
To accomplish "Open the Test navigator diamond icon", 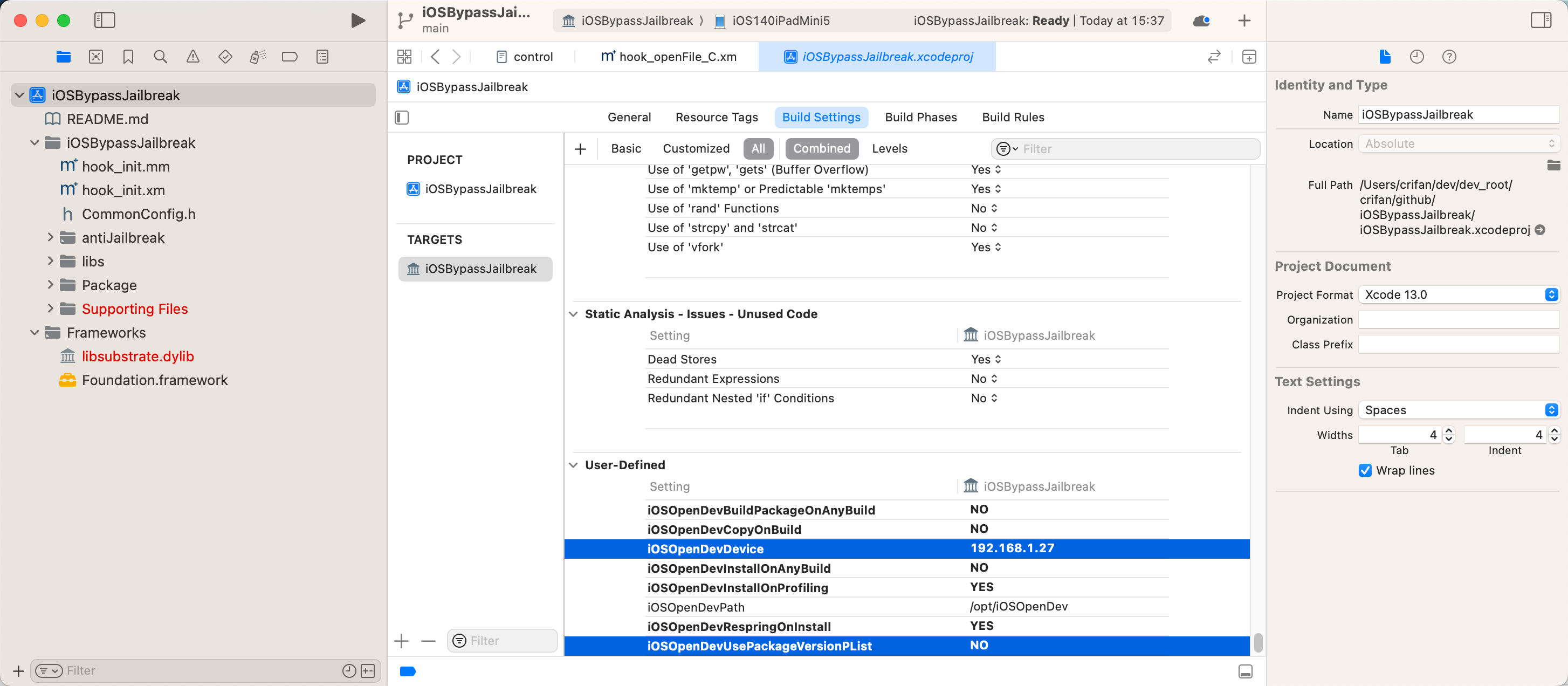I will tap(225, 57).
